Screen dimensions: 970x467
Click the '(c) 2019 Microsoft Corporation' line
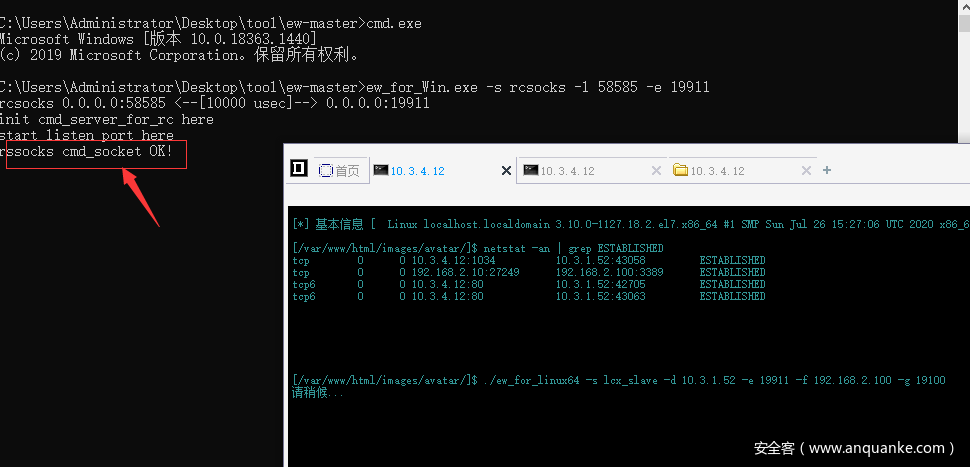tap(179, 55)
